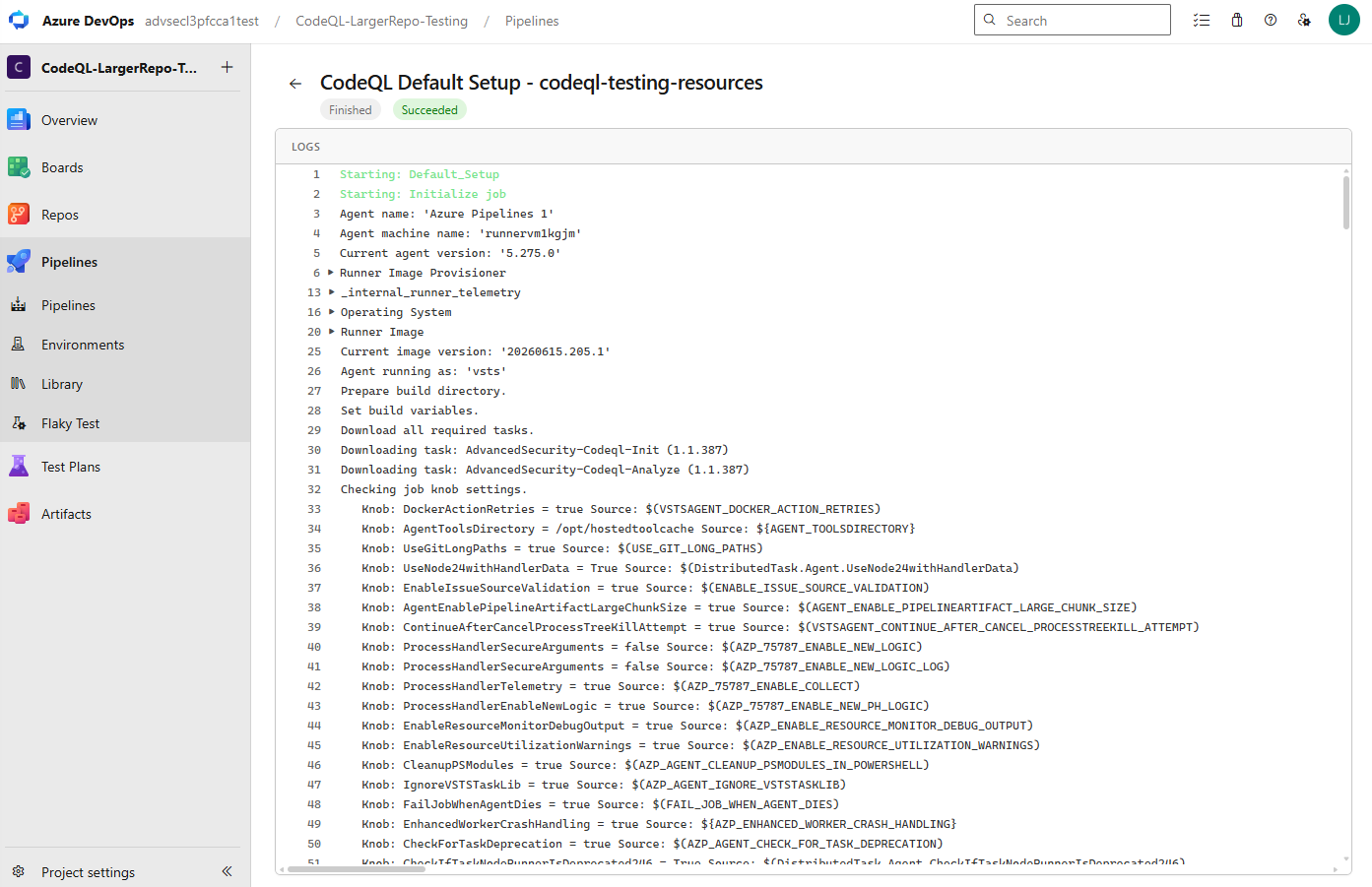The width and height of the screenshot is (1372, 887).
Task: Focus the Search input box
Action: point(1073,20)
